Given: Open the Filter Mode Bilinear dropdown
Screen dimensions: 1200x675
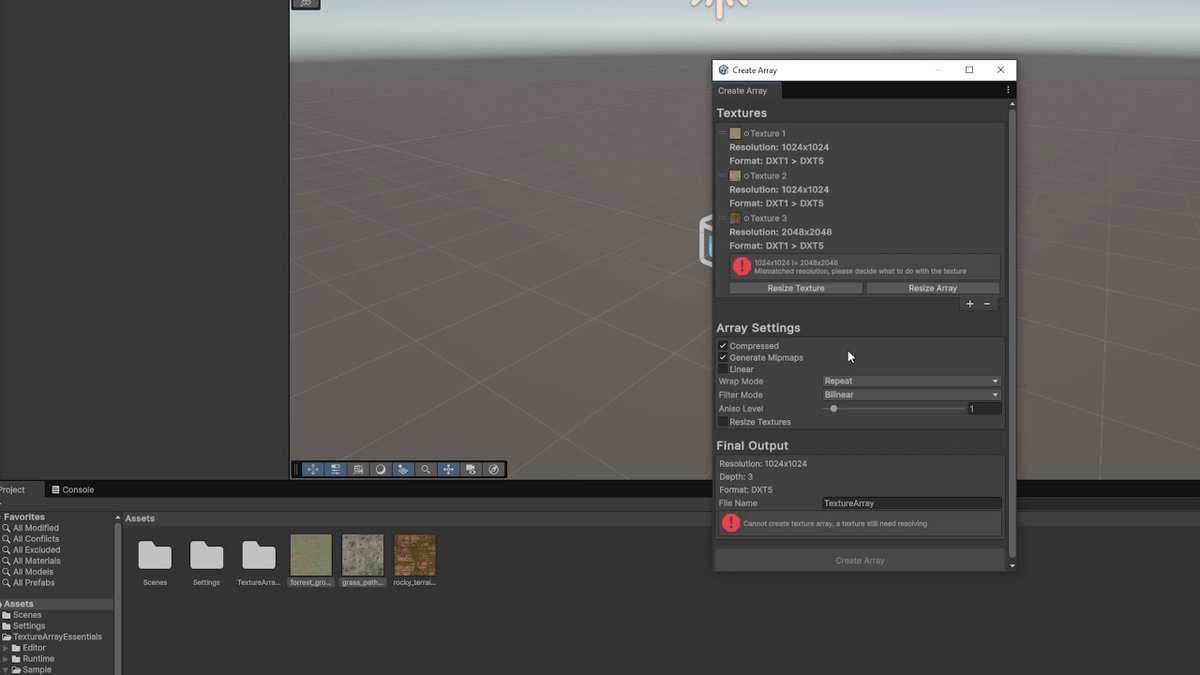Looking at the screenshot, I should click(911, 395).
